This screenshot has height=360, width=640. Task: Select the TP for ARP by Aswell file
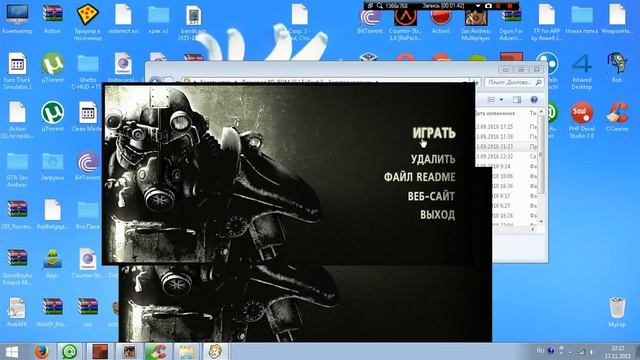pyautogui.click(x=547, y=22)
